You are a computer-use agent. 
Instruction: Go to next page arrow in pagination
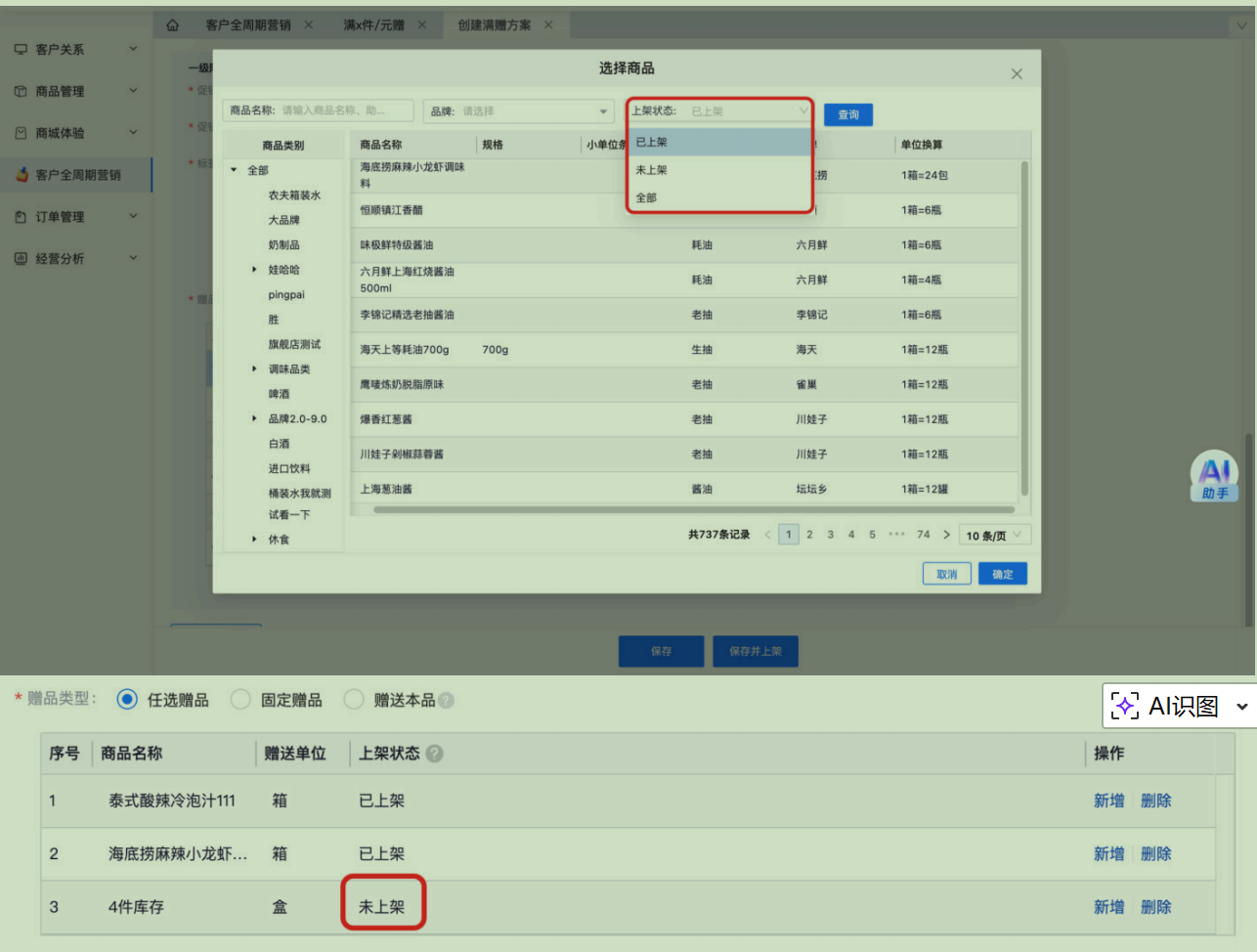[946, 535]
